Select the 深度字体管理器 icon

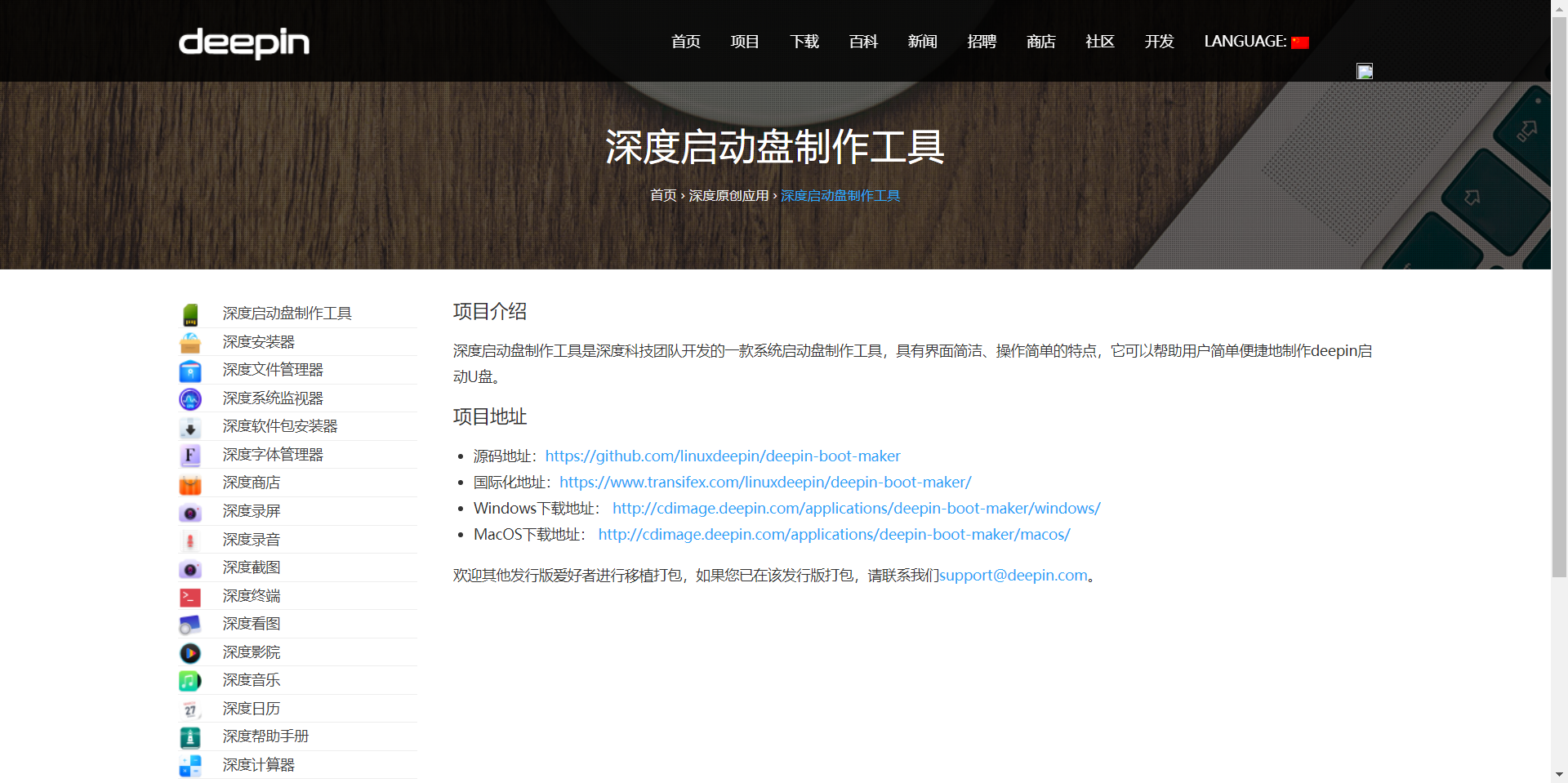[x=190, y=456]
